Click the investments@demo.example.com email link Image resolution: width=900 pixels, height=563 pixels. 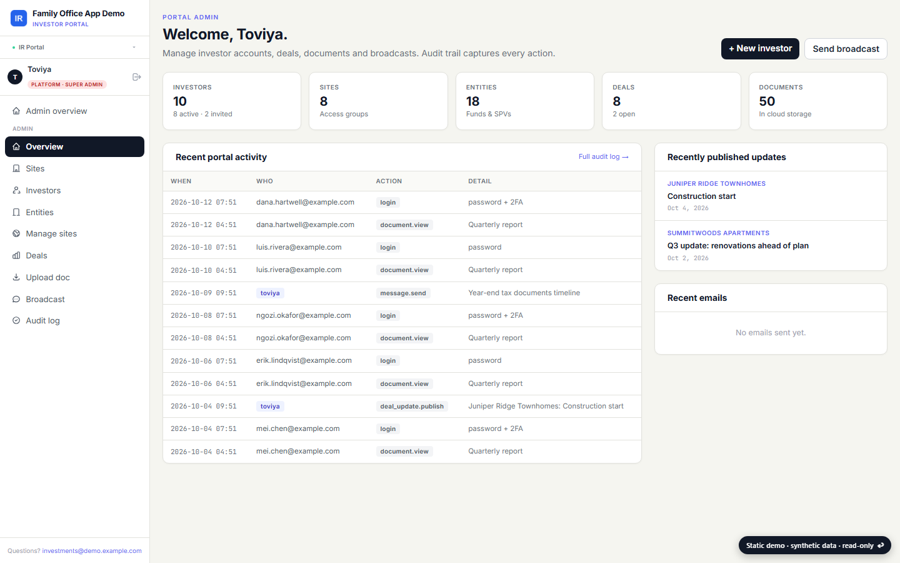pyautogui.click(x=92, y=550)
